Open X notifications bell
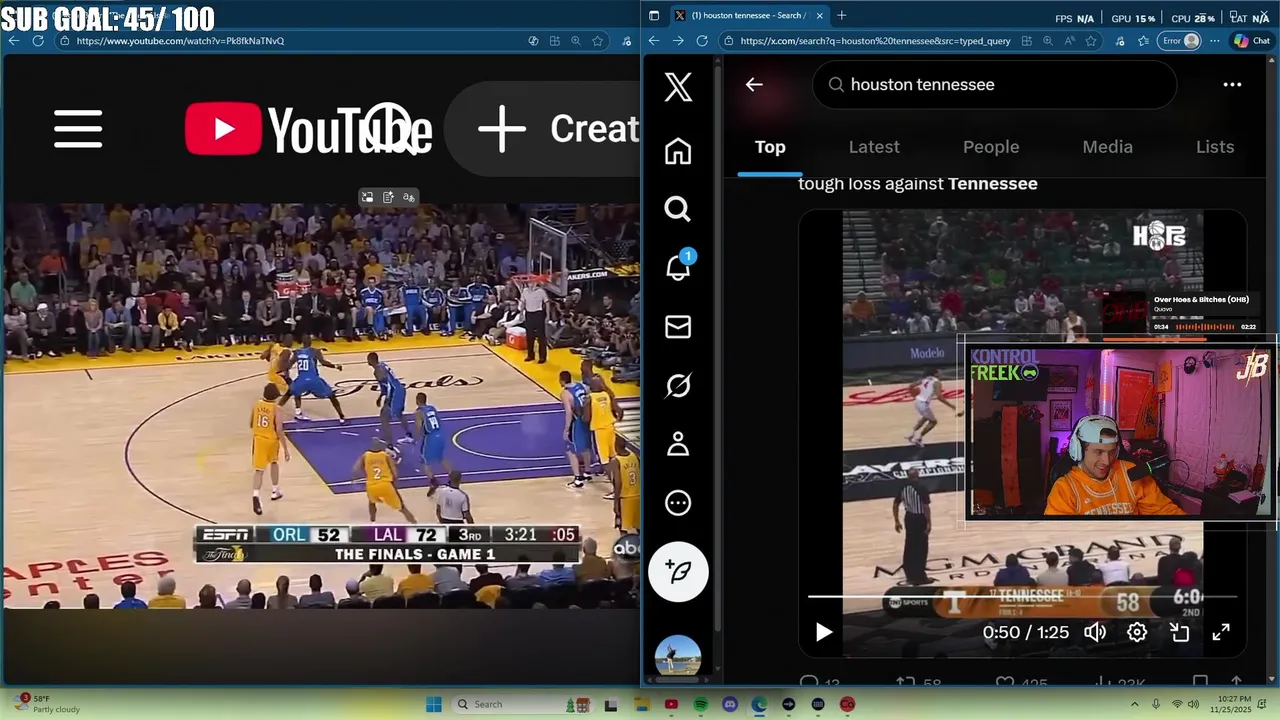1280x720 pixels. click(678, 266)
